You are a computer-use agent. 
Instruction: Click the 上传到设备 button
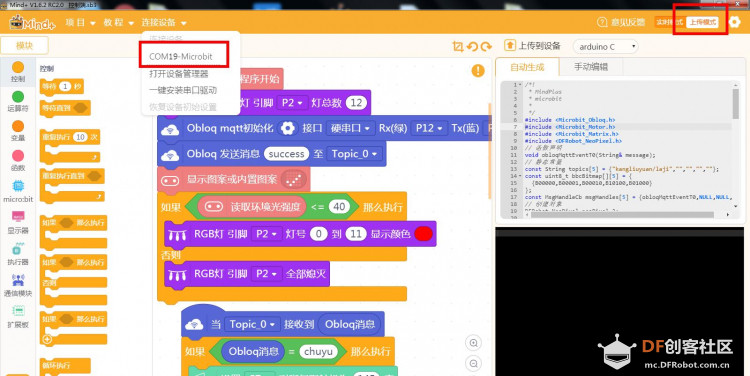pyautogui.click(x=532, y=45)
